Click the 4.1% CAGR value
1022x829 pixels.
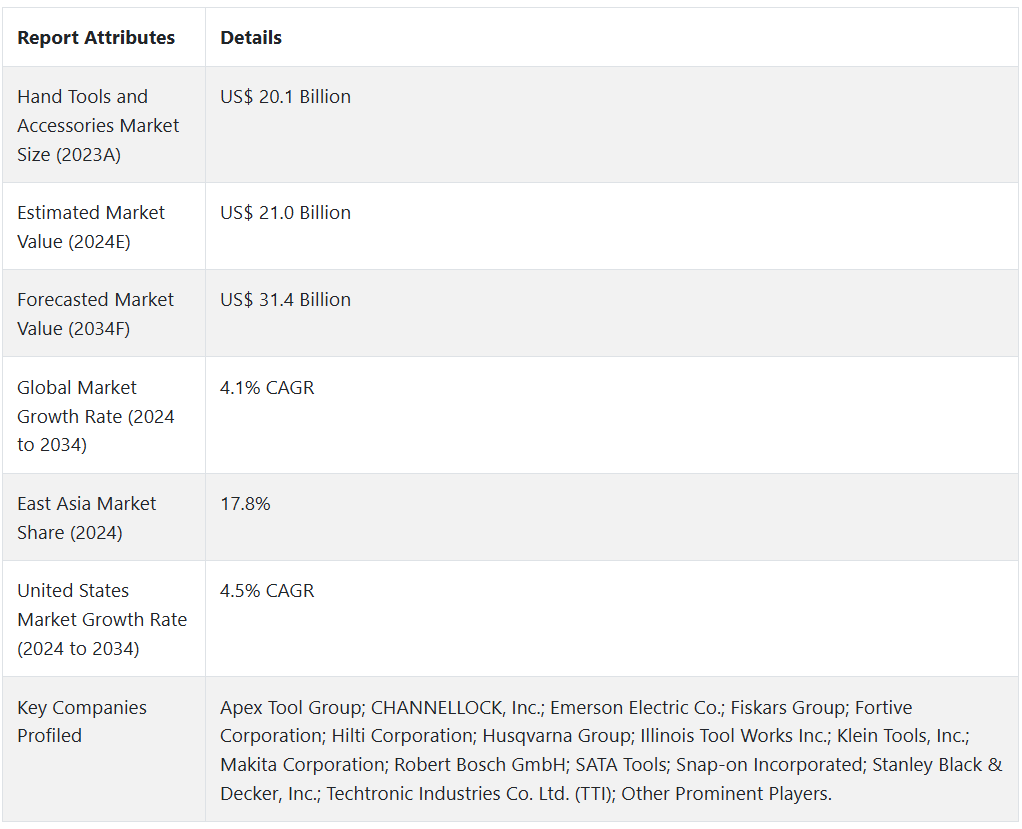267,388
